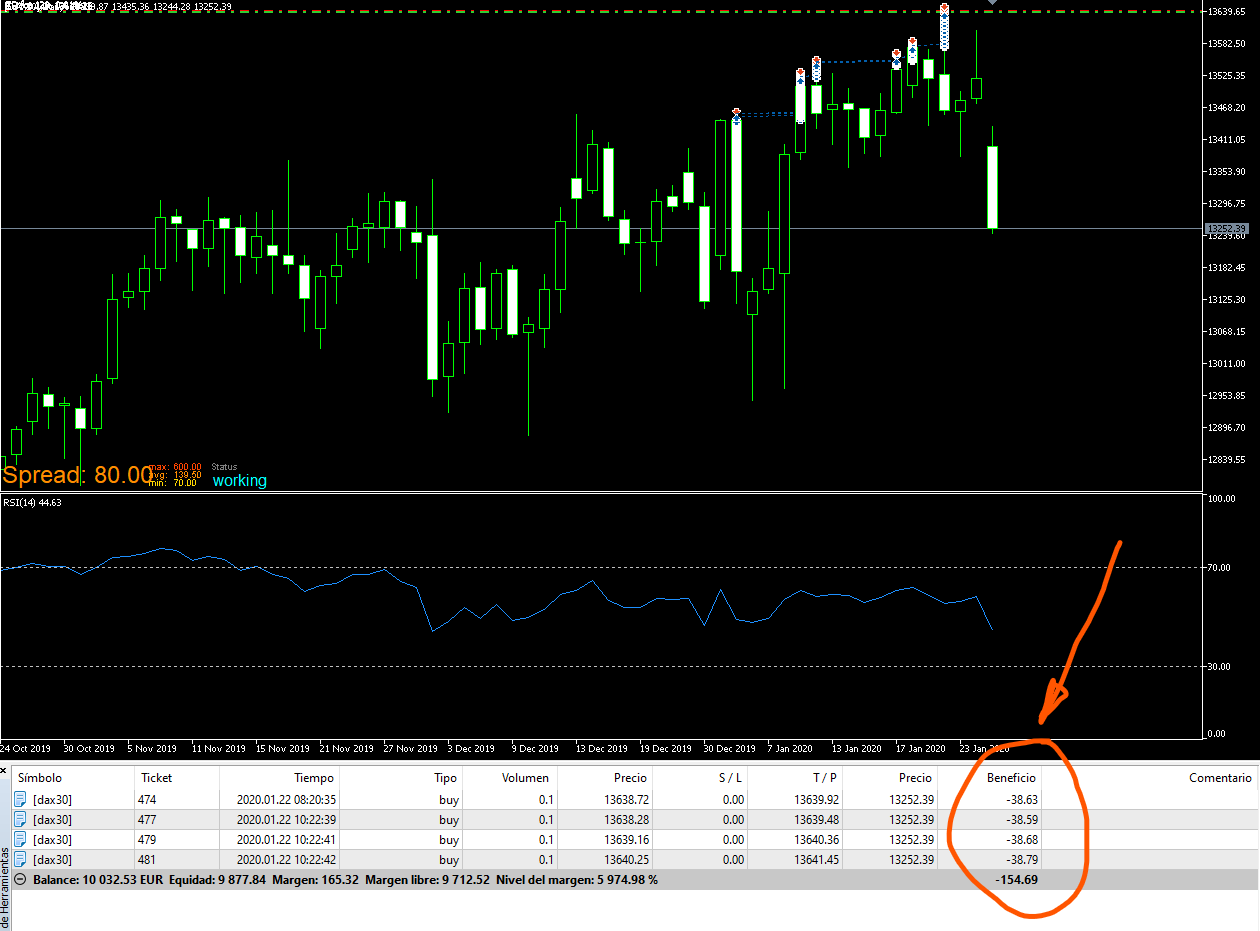
Task: Click time 2020.01.22 08:20:35
Action: click(286, 799)
